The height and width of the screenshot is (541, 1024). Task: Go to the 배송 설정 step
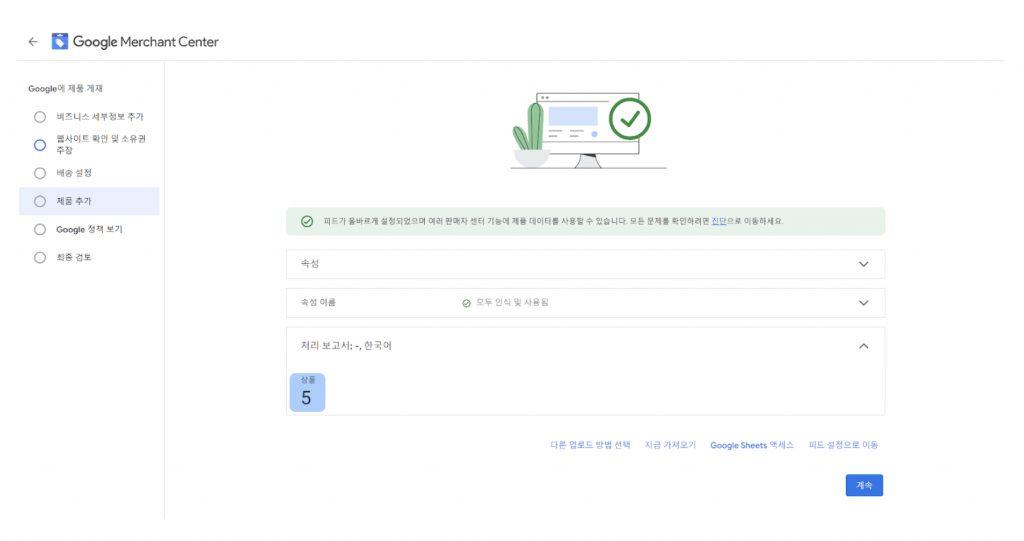pos(74,173)
